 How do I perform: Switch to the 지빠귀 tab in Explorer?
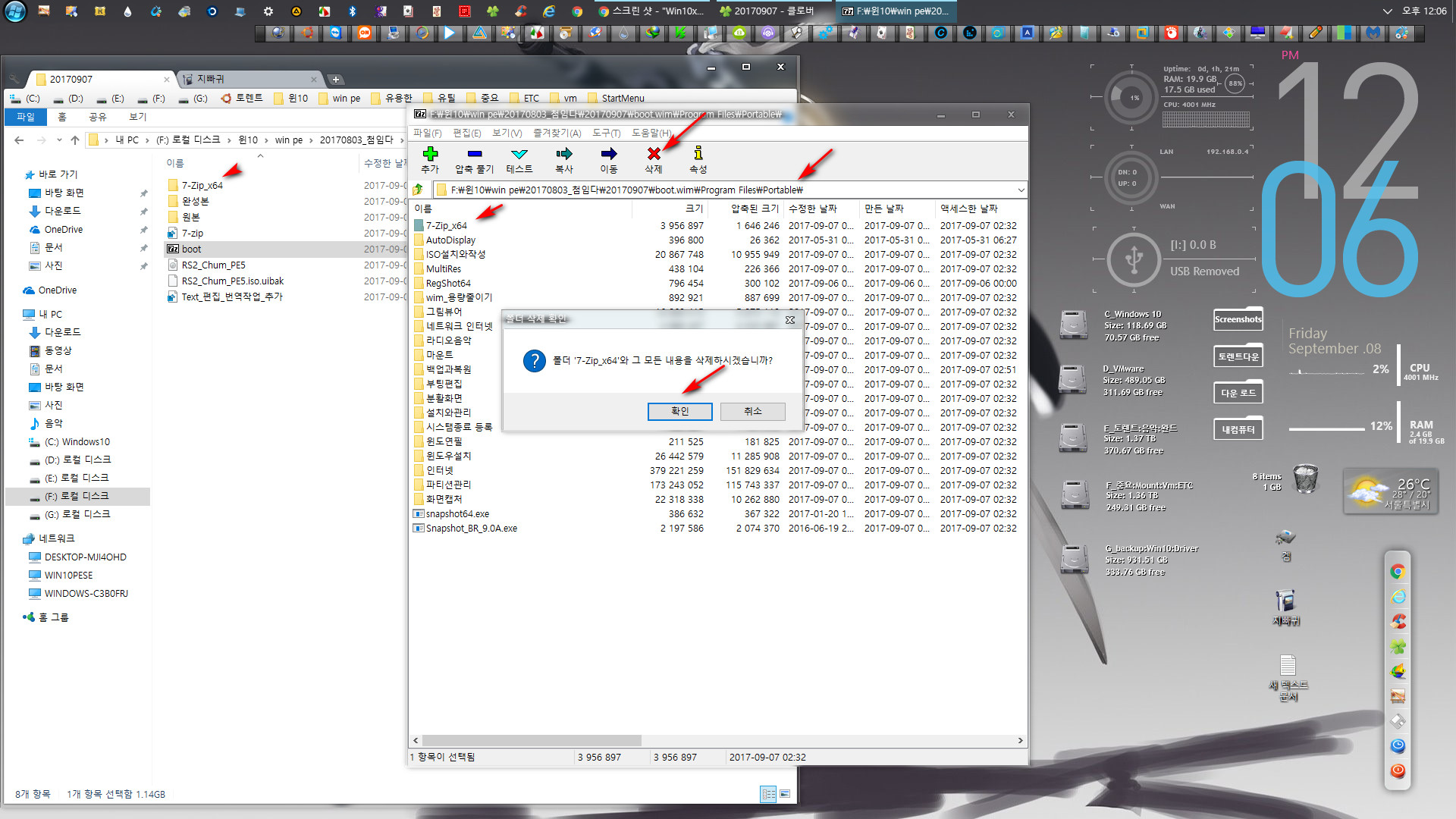(248, 79)
